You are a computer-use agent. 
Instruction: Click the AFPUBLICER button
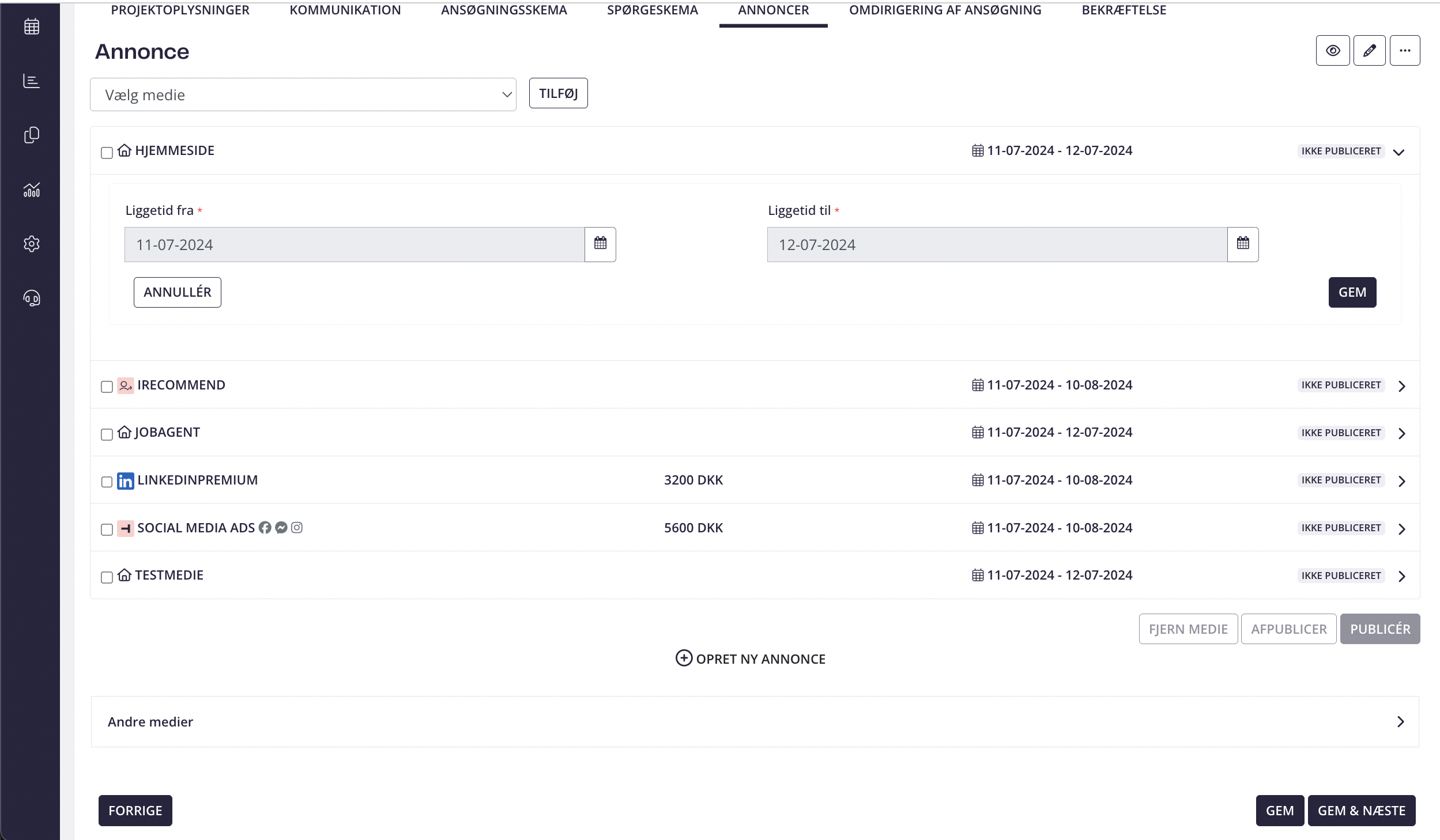[1288, 629]
